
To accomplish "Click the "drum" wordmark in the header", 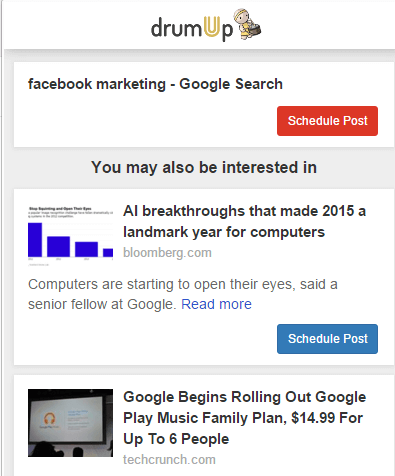I will click(176, 28).
